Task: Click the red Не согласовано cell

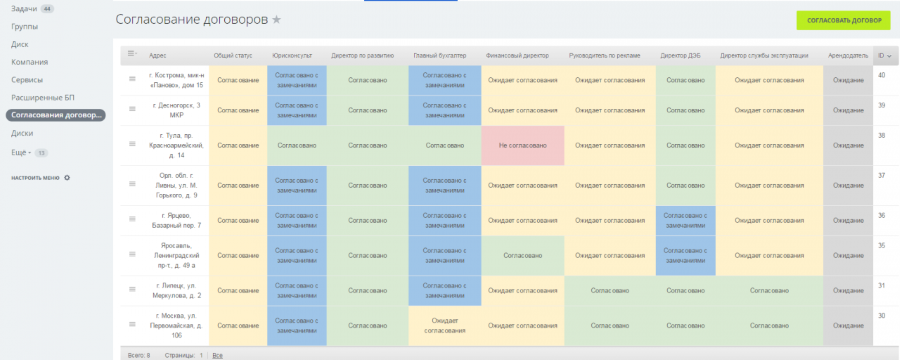Action: (x=523, y=145)
